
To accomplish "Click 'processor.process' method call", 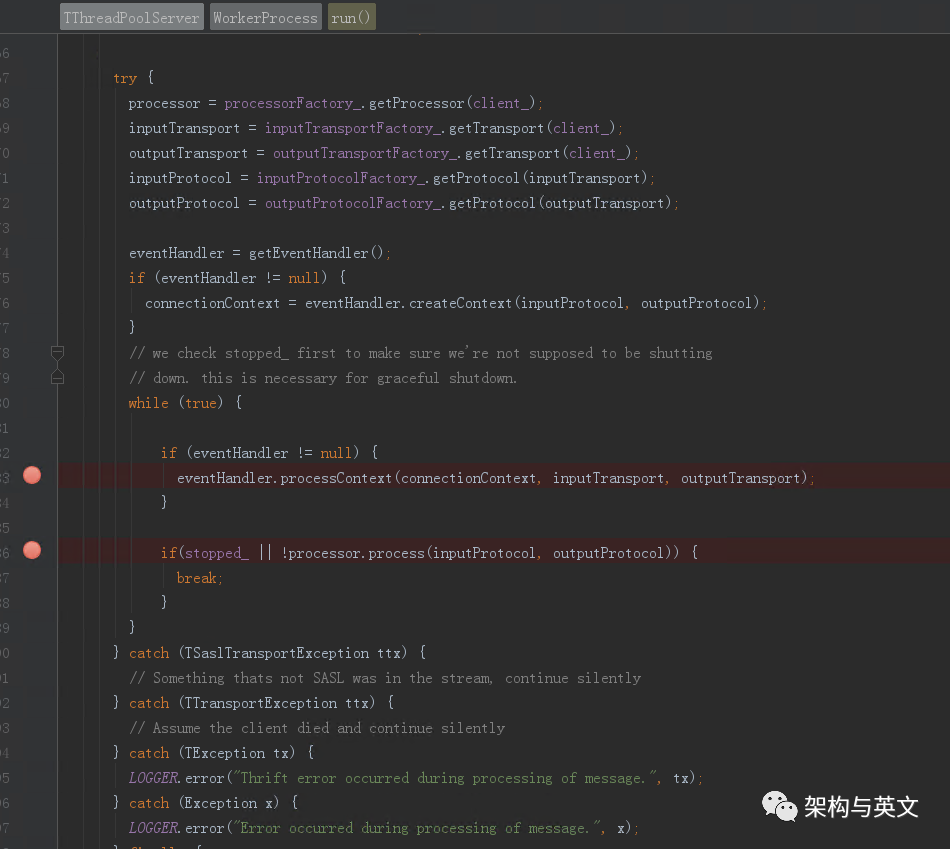I will [356, 553].
